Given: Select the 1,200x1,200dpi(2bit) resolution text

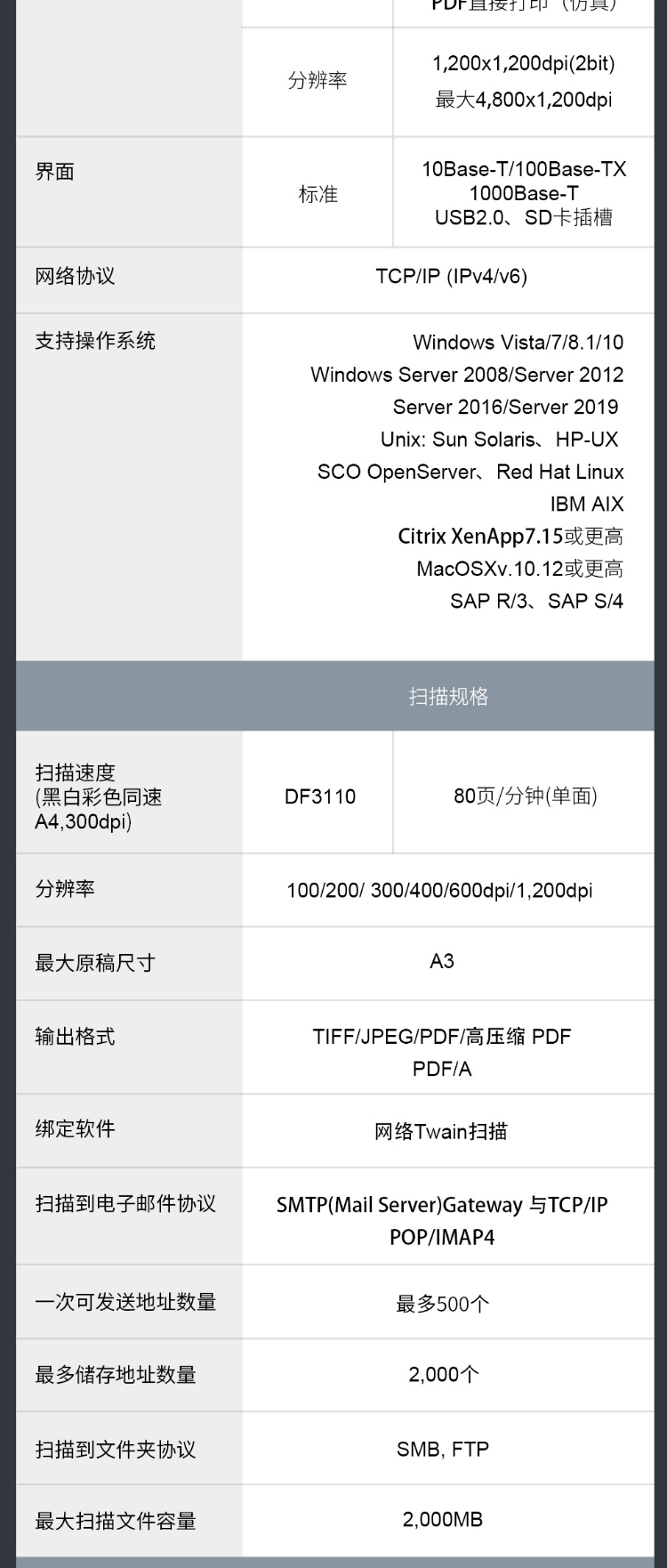Looking at the screenshot, I should click(x=523, y=63).
